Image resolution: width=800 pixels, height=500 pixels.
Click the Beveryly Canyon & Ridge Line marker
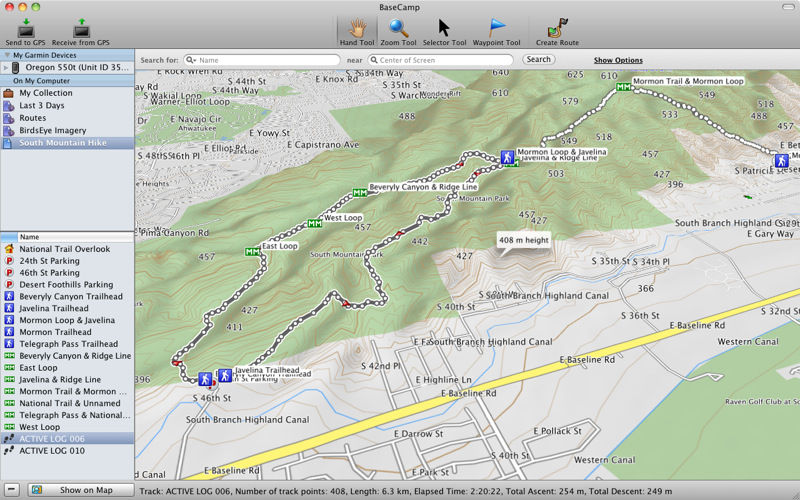click(360, 192)
